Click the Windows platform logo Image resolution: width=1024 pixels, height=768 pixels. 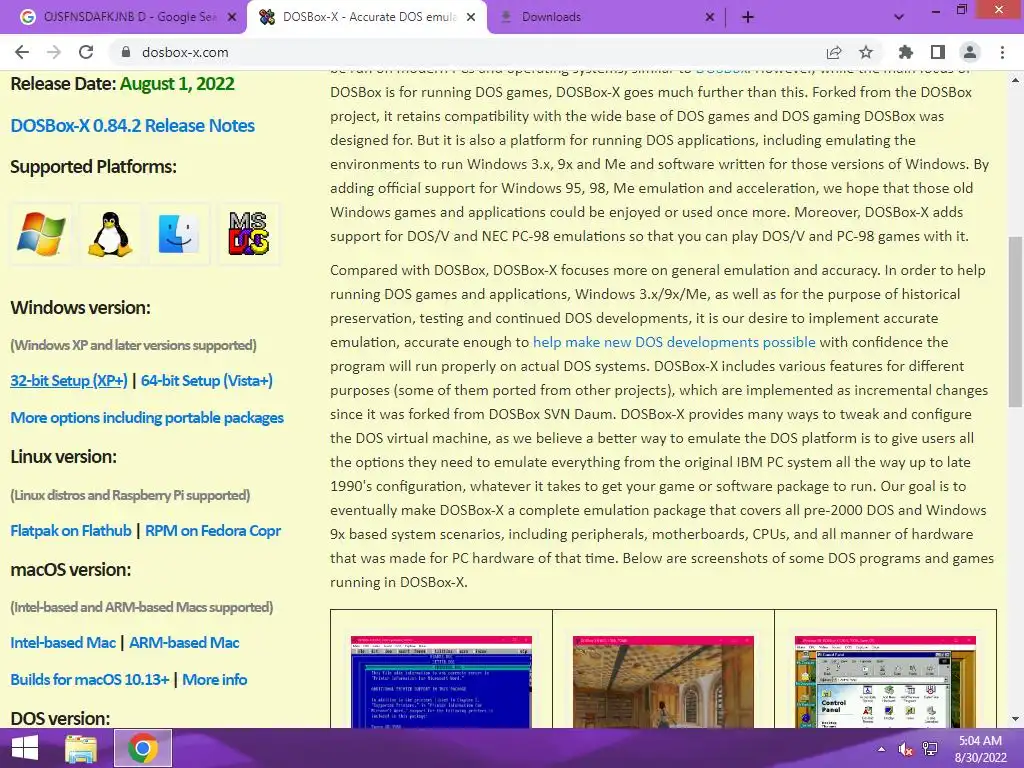coord(41,233)
